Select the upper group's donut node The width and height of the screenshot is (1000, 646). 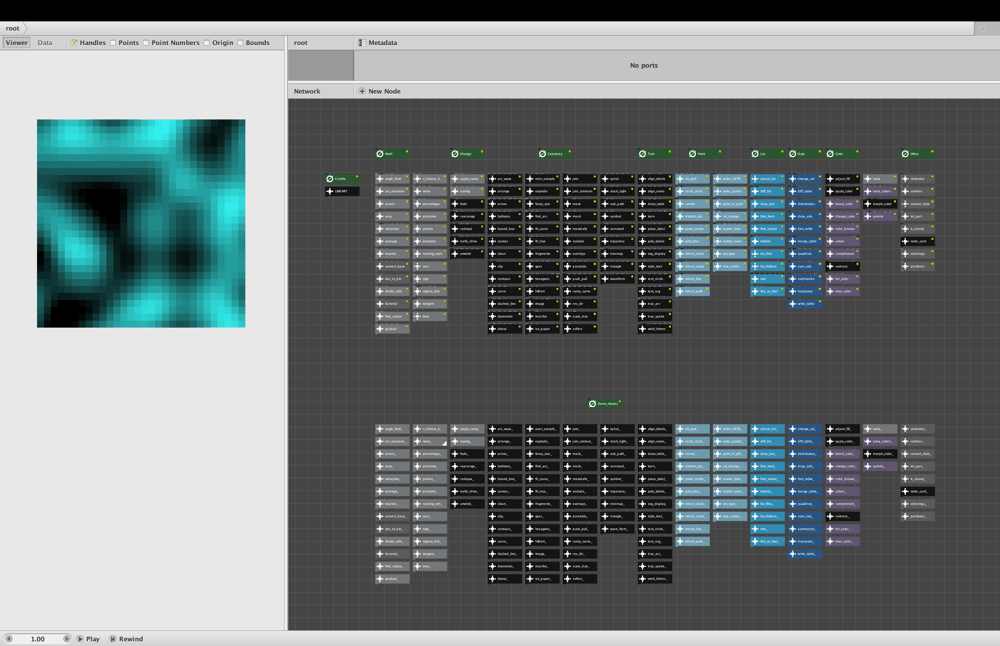click(505, 328)
